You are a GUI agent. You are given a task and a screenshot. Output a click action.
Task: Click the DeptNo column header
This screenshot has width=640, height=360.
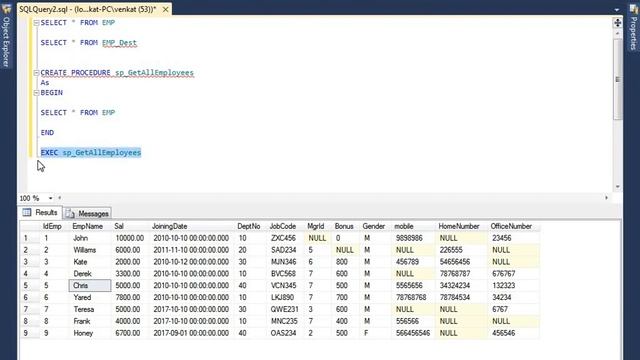pos(251,226)
